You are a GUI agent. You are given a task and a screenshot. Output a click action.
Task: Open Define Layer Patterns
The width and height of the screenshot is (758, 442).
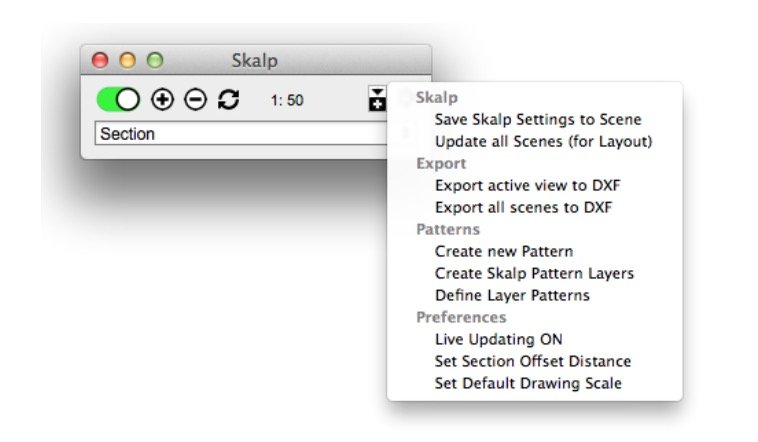512,295
